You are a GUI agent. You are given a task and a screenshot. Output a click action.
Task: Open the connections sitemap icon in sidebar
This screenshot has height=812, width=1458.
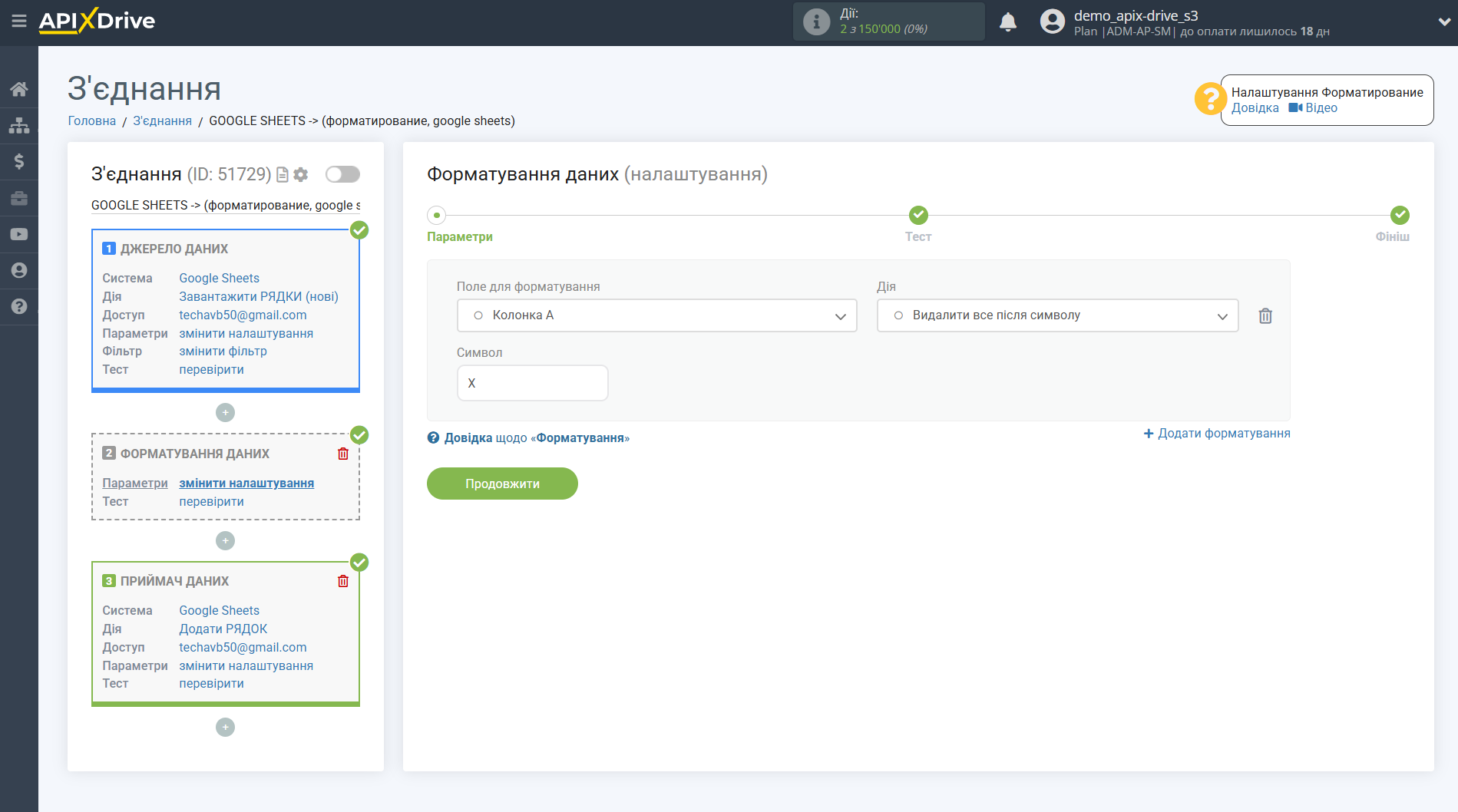click(x=19, y=125)
